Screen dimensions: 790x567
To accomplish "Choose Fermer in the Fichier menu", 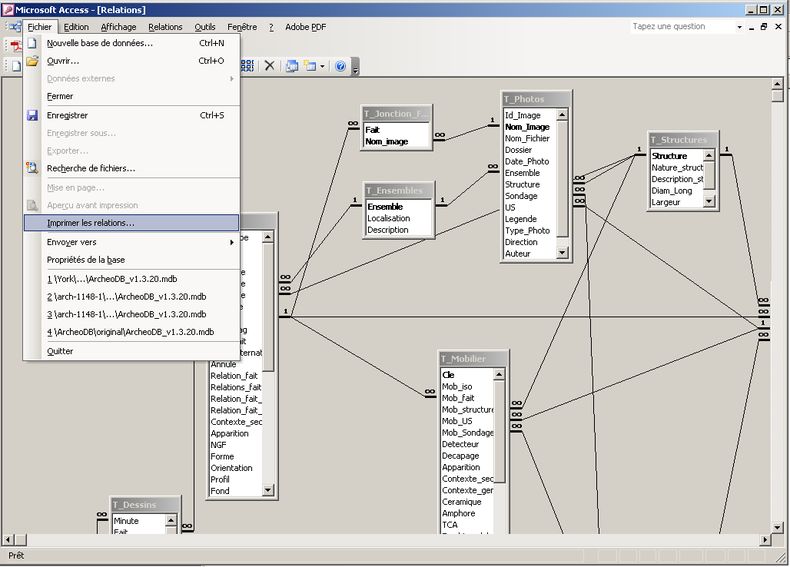I will pos(132,96).
